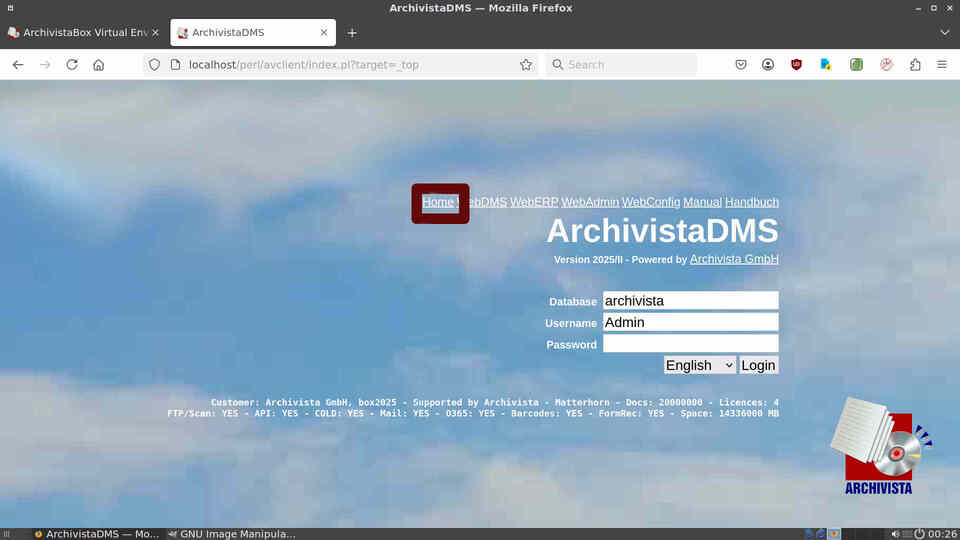
Task: Click the volume speaker tray icon
Action: click(895, 534)
